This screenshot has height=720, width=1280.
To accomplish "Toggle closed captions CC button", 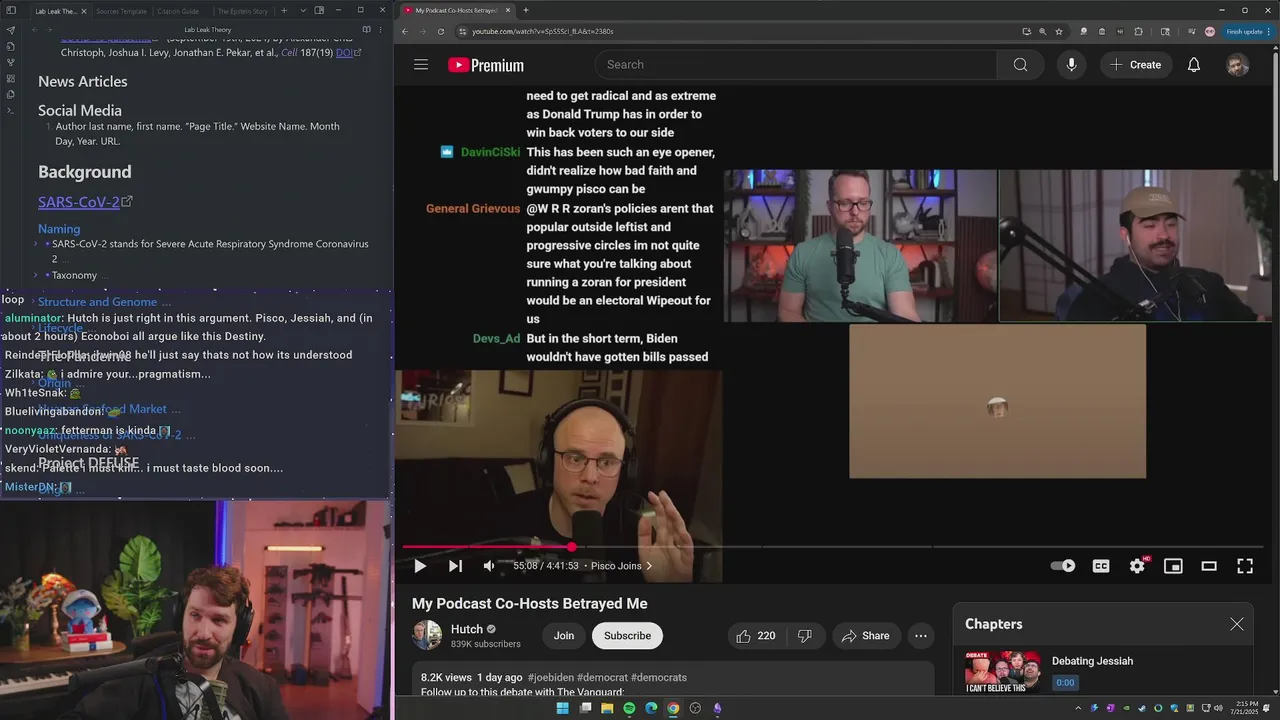I will 1101,566.
